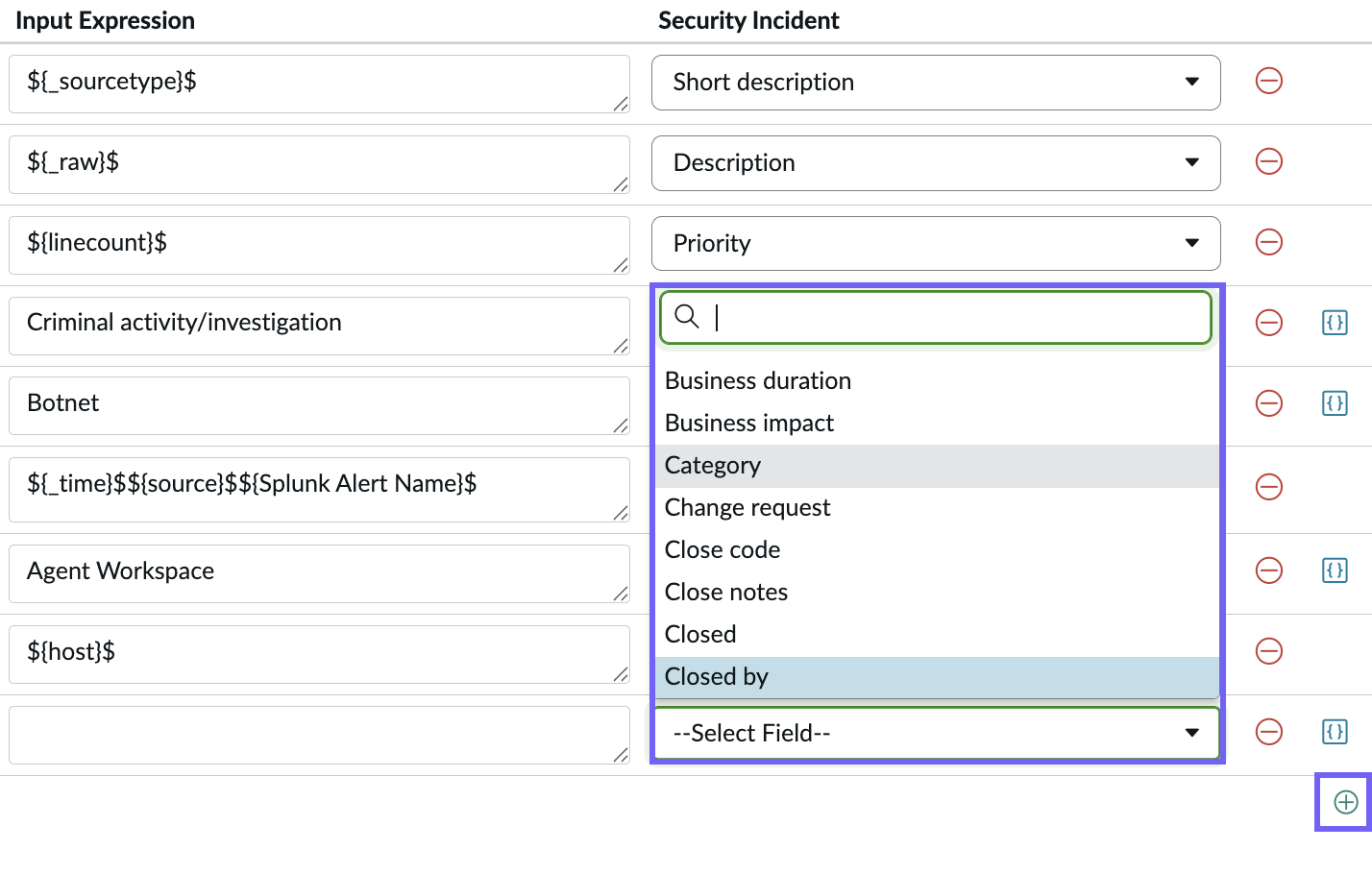This screenshot has width=1372, height=874.
Task: Collapse the --Select Field-- dropdown
Action: point(937,734)
